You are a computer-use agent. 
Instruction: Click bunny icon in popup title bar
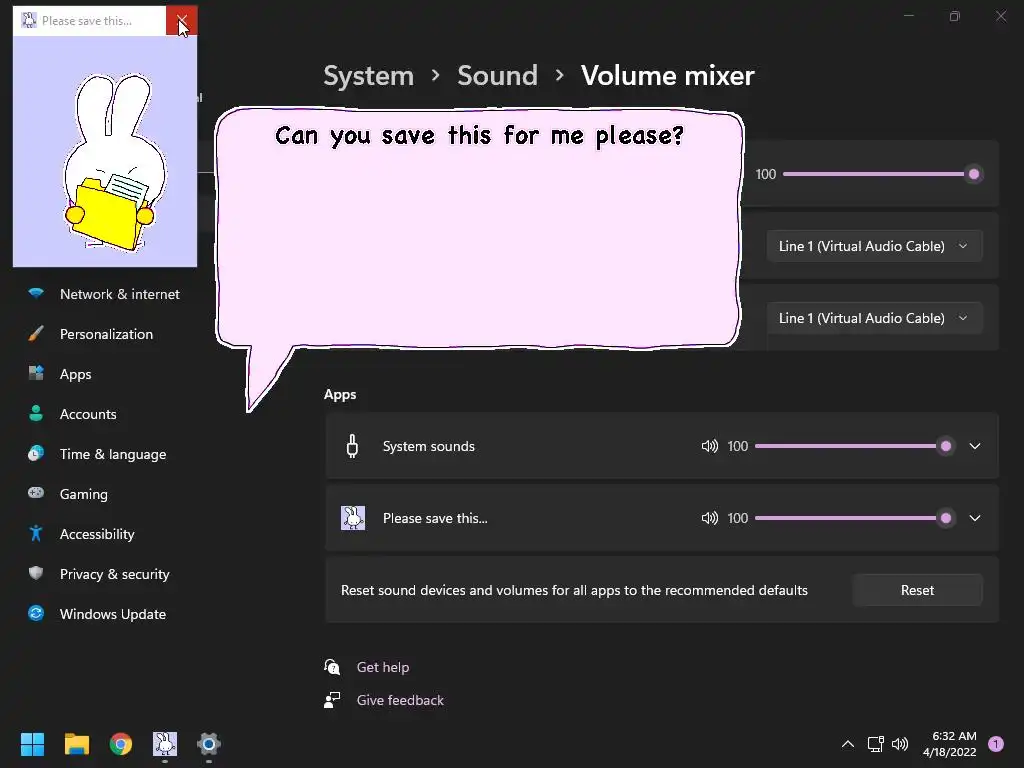[29, 20]
